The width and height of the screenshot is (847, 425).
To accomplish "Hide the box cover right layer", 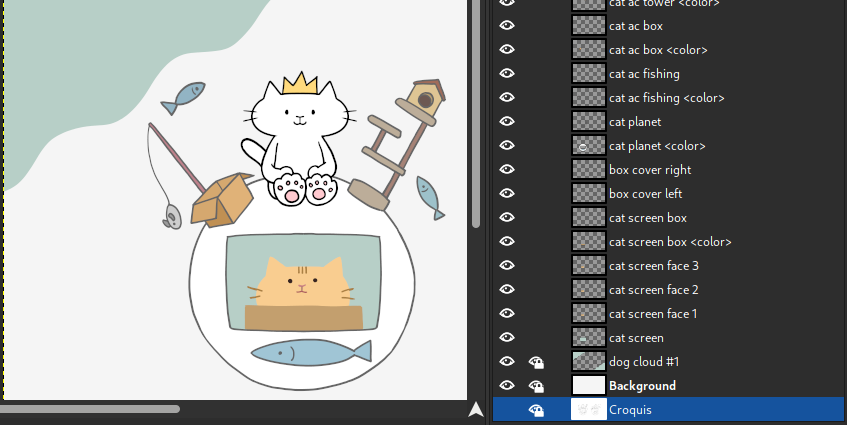I will pos(507,170).
